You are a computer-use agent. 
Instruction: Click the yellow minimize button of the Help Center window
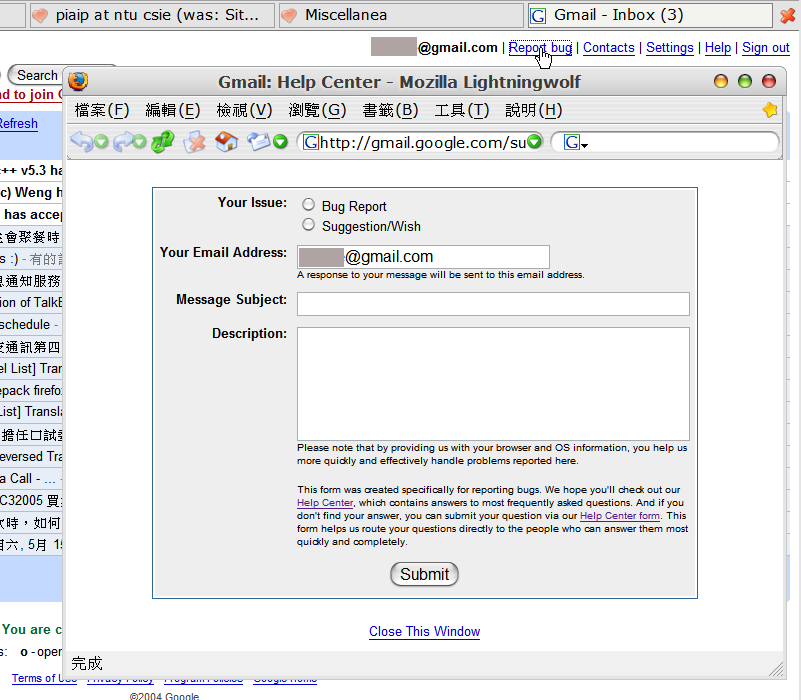click(x=721, y=81)
